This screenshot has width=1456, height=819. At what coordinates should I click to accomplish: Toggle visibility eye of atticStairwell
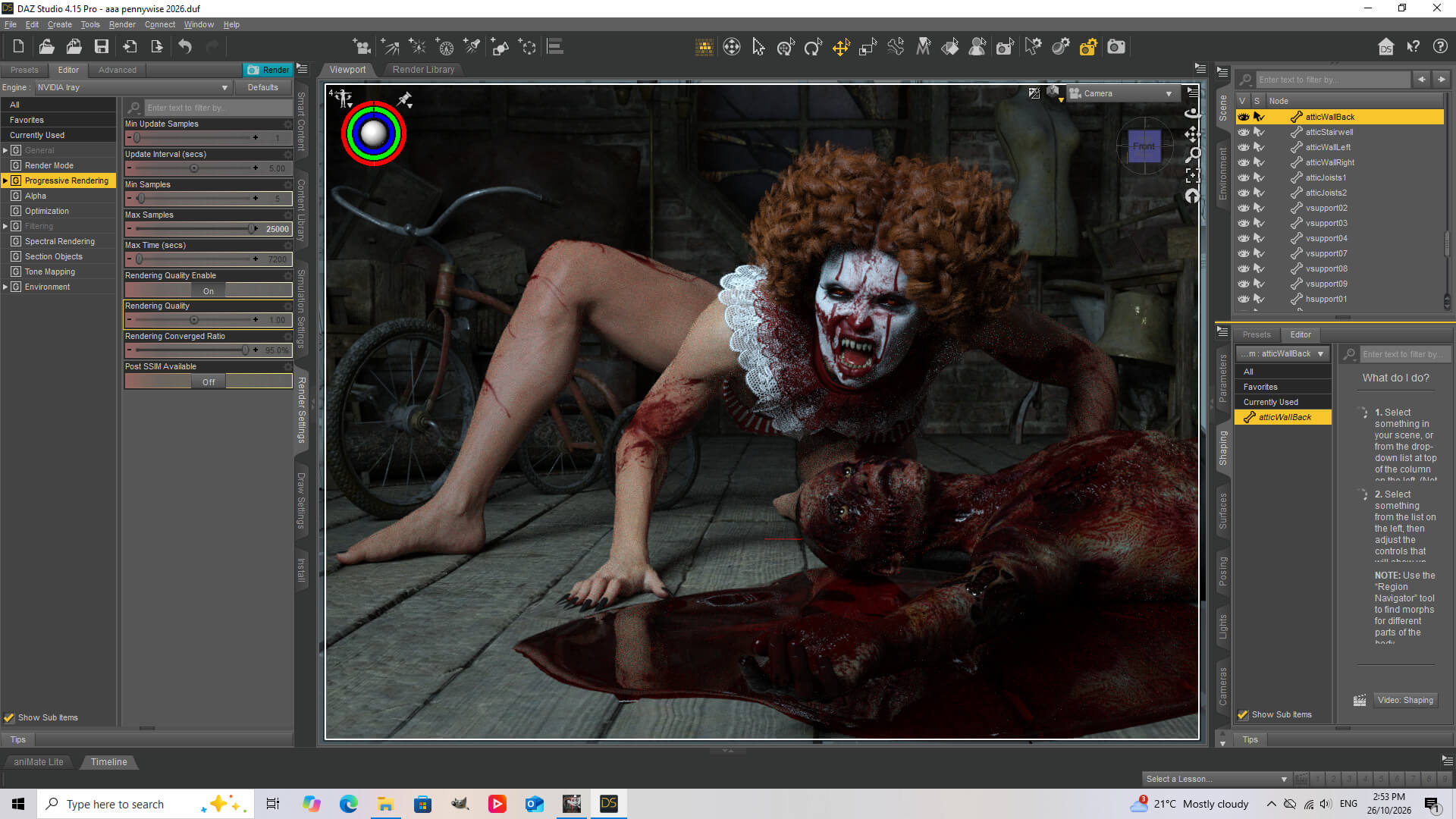[1244, 132]
